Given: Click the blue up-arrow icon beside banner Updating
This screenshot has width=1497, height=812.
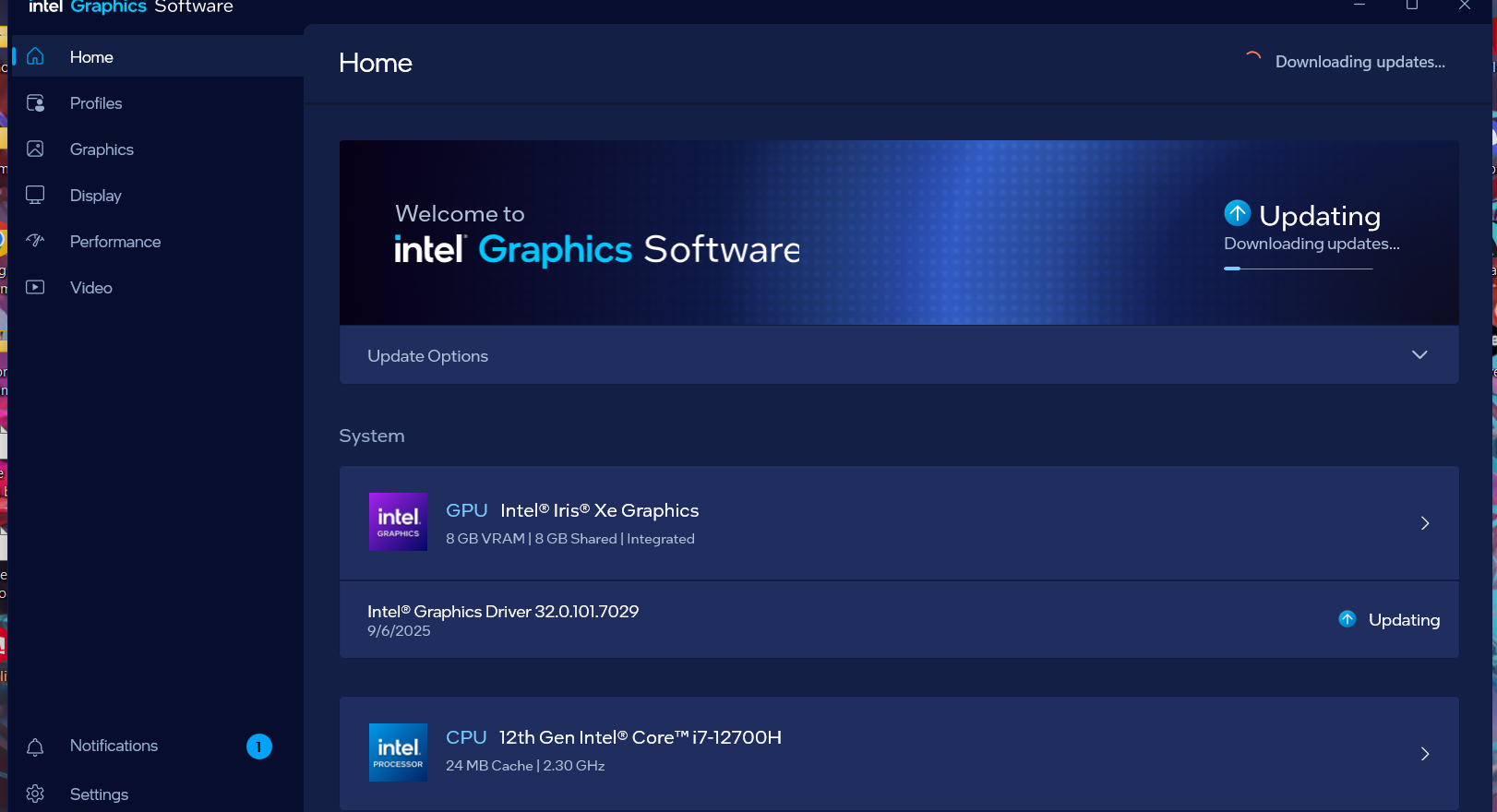Looking at the screenshot, I should [1238, 213].
